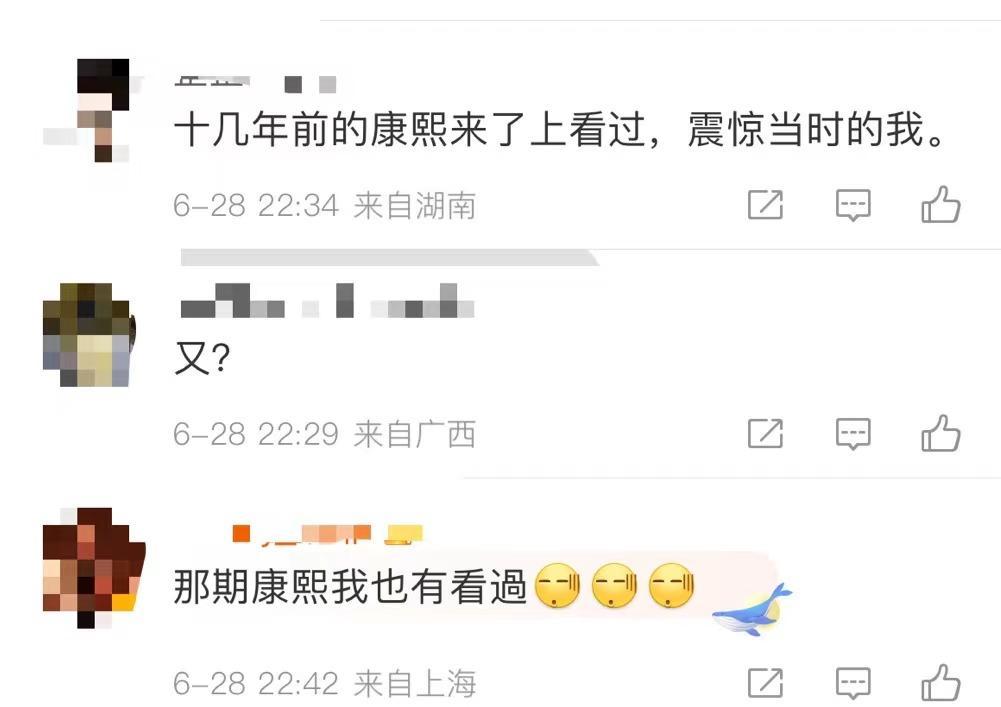The height and width of the screenshot is (707, 1001).
Task: Repost the comment posted at 22:34
Action: [765, 205]
